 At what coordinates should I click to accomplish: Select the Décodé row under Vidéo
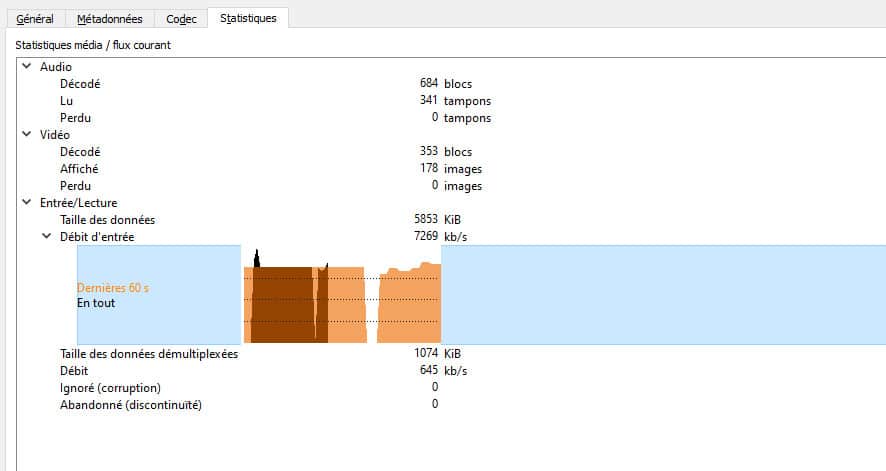click(x=80, y=152)
